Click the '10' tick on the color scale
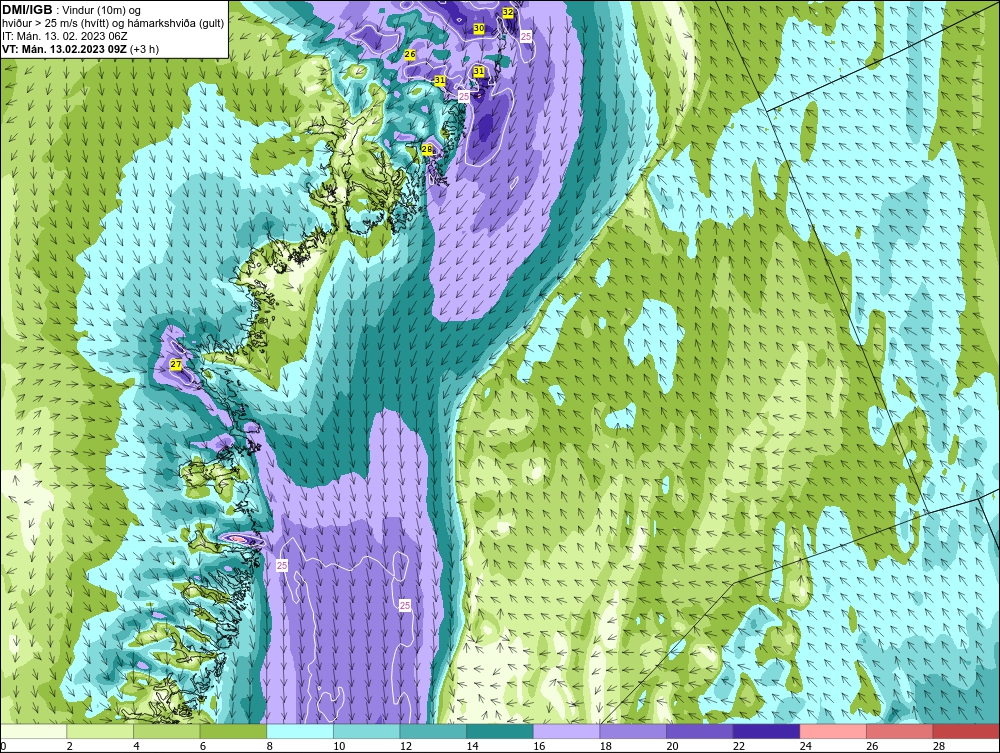 coord(339,746)
